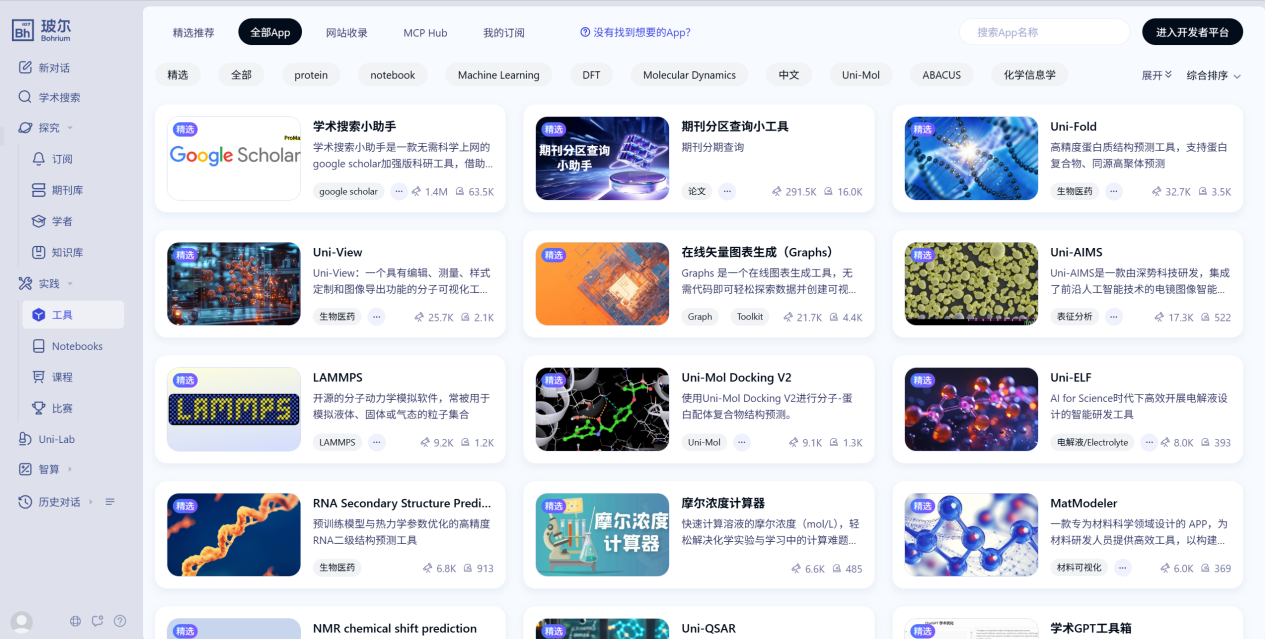The image size is (1265, 639).
Task: Select the Molecular Dynamics filter chip
Action: pos(689,75)
